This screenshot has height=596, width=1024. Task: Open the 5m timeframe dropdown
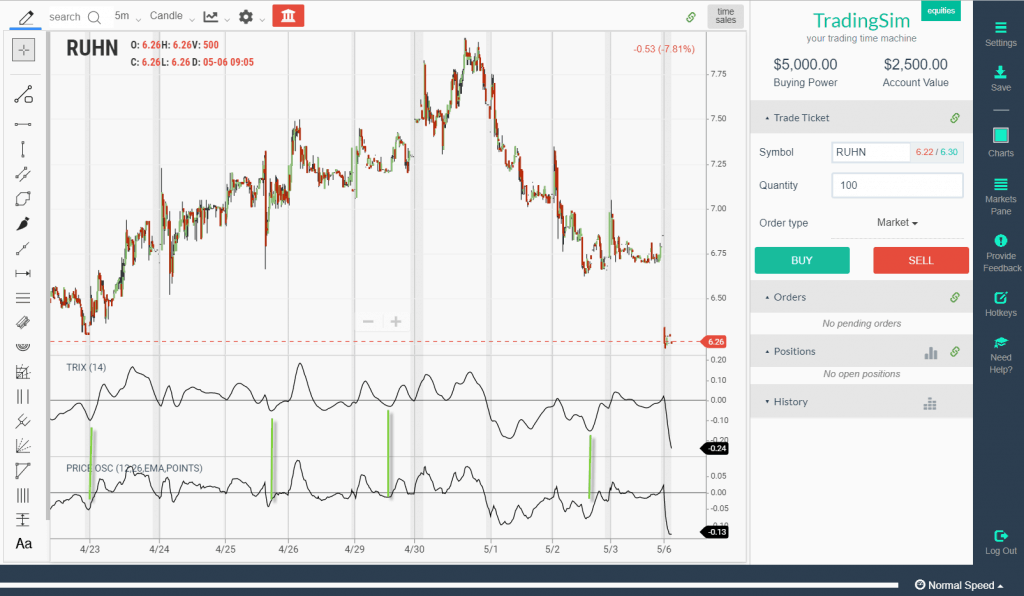tap(124, 16)
